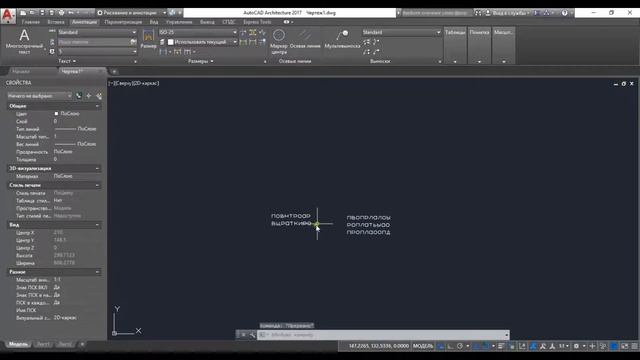Open the AutoCAD application menu logo

pos(8,16)
